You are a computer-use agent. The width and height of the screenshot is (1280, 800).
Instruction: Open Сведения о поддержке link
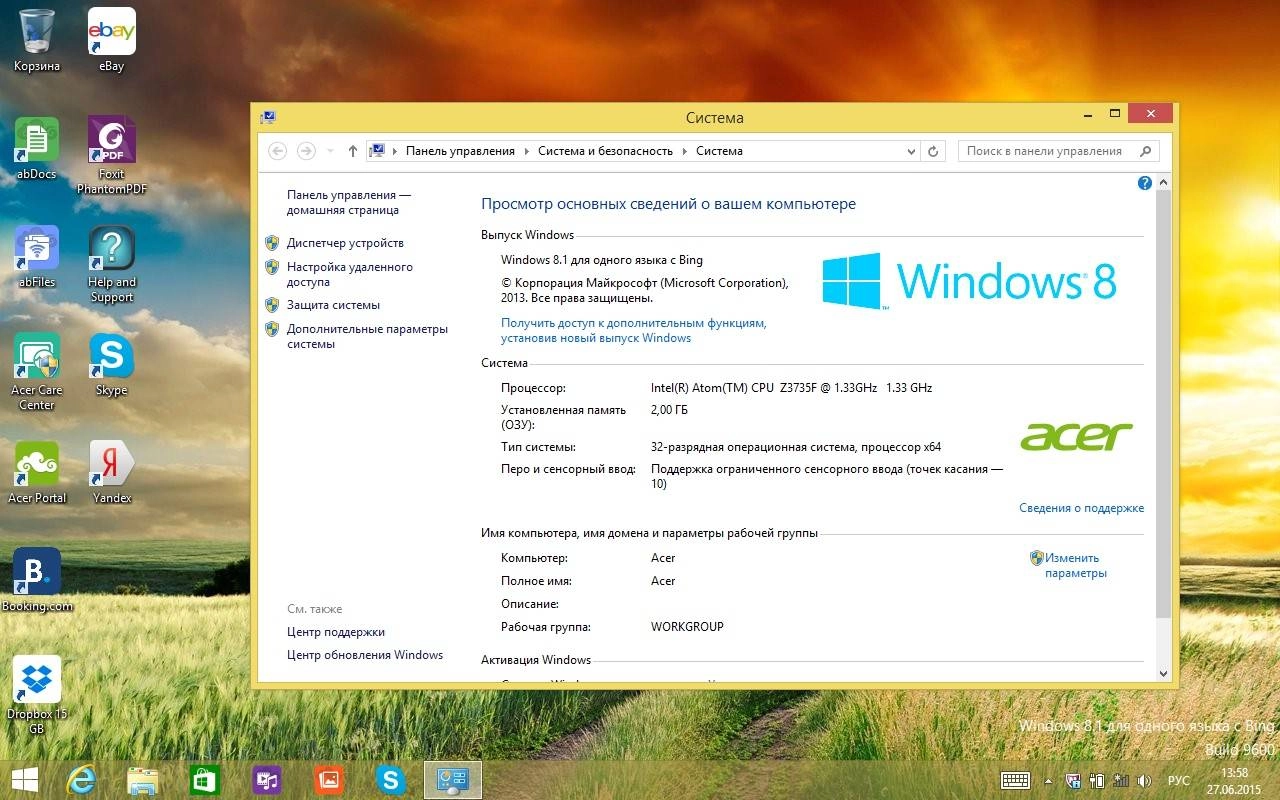(x=1081, y=508)
